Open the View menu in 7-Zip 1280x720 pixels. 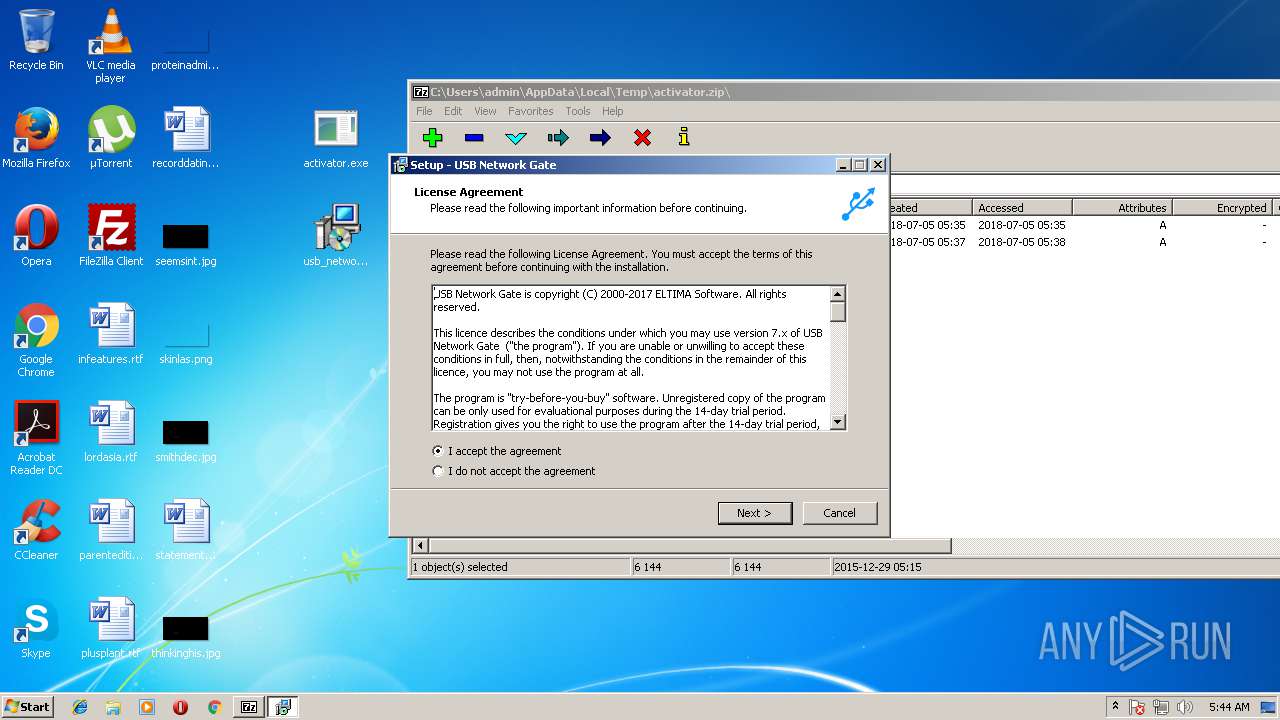(485, 111)
